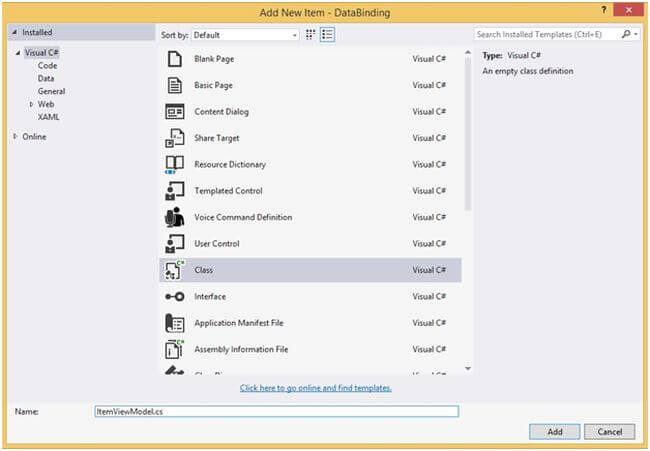Click the Interface template icon
Screen dimensions: 650x451
(175, 297)
